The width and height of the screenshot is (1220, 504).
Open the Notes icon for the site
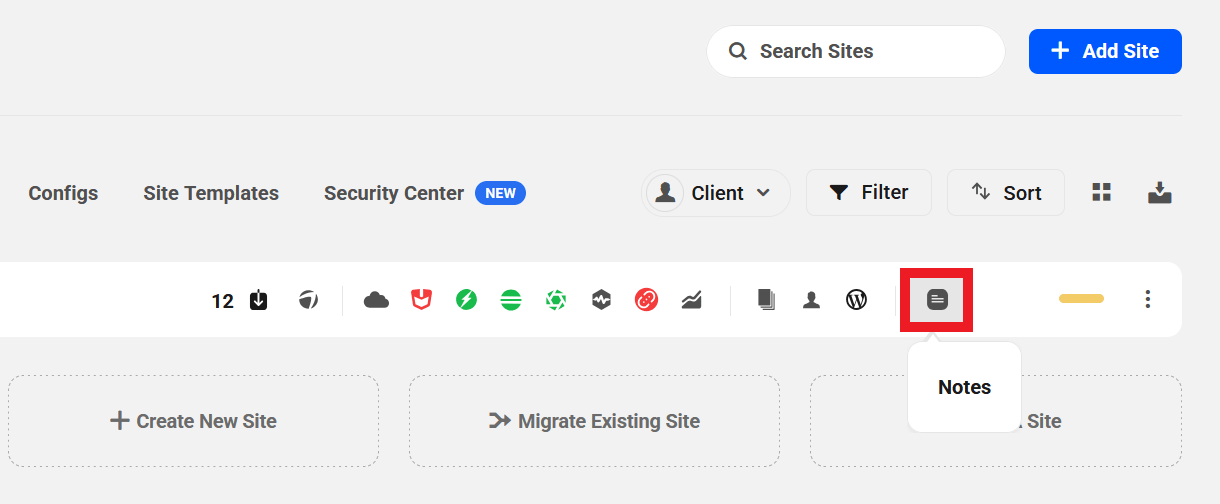coord(937,299)
